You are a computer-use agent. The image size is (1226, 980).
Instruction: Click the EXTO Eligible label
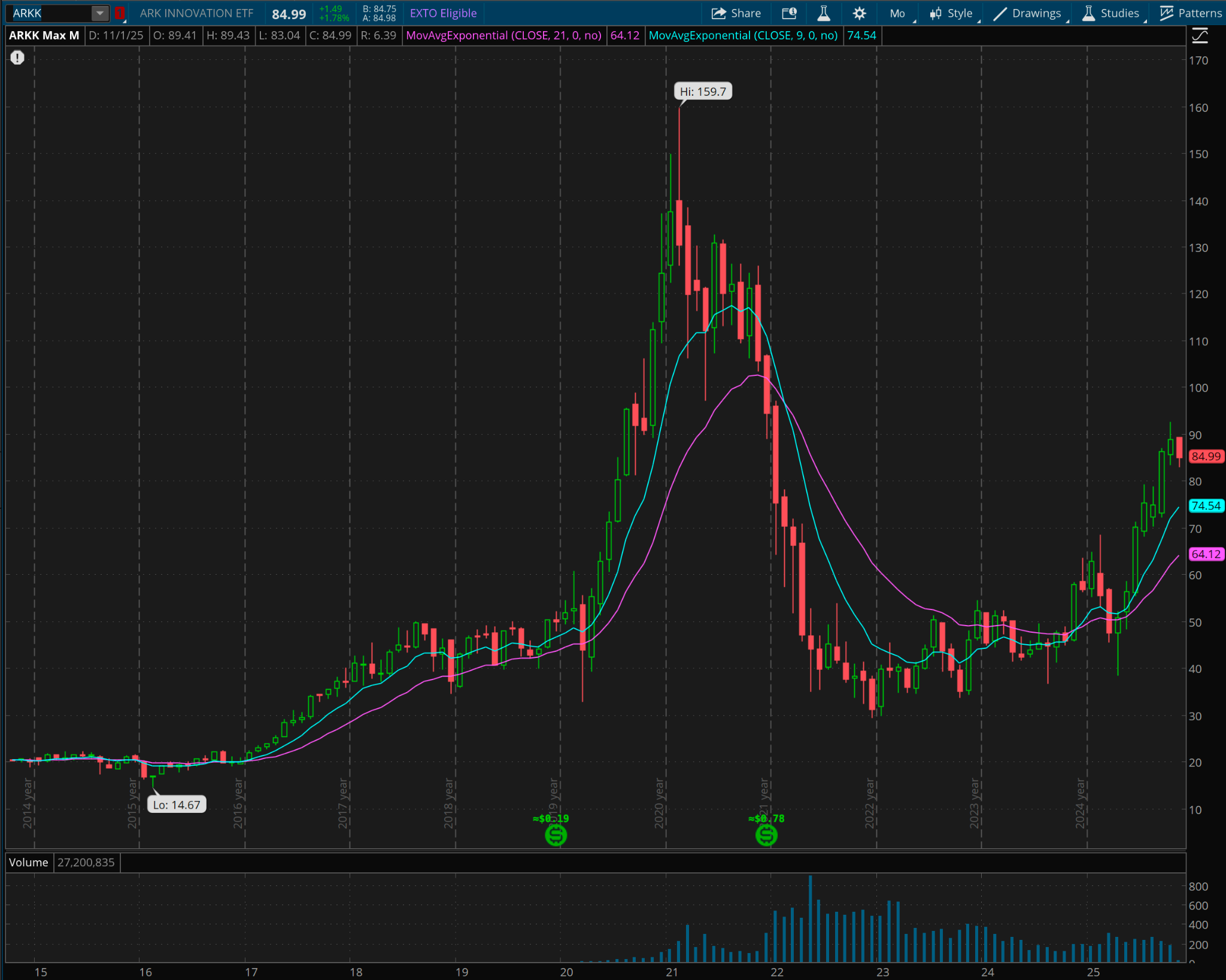click(443, 13)
